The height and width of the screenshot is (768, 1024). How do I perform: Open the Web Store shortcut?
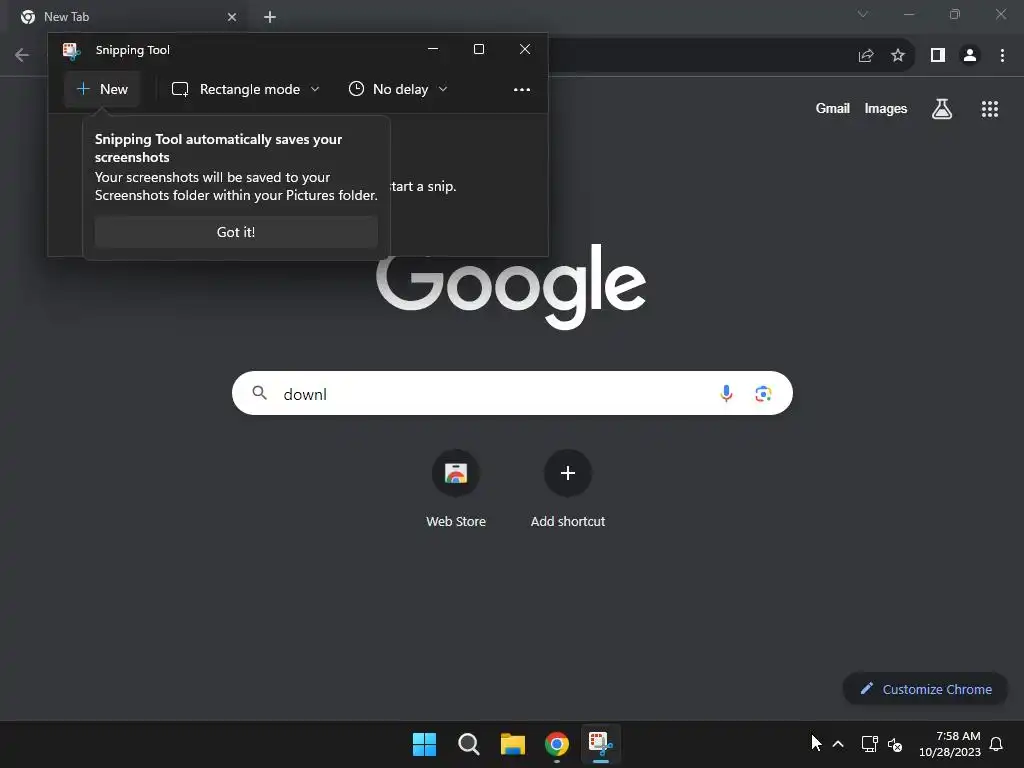(x=456, y=489)
